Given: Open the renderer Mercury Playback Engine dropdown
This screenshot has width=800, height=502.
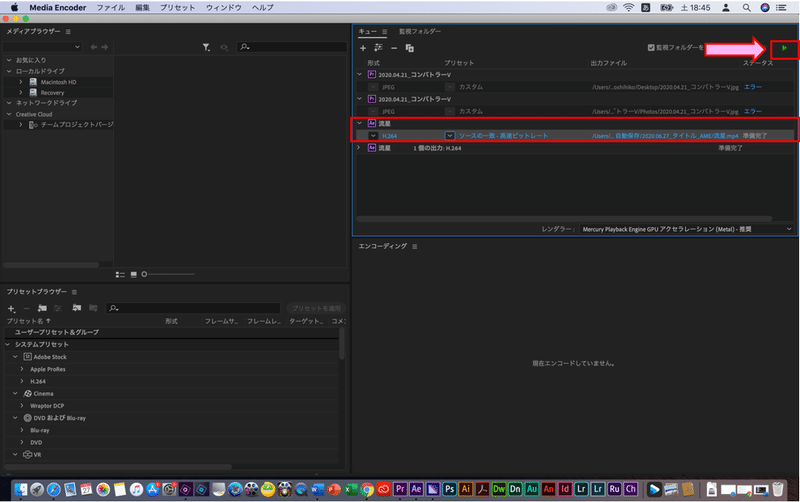Looking at the screenshot, I should (687, 229).
